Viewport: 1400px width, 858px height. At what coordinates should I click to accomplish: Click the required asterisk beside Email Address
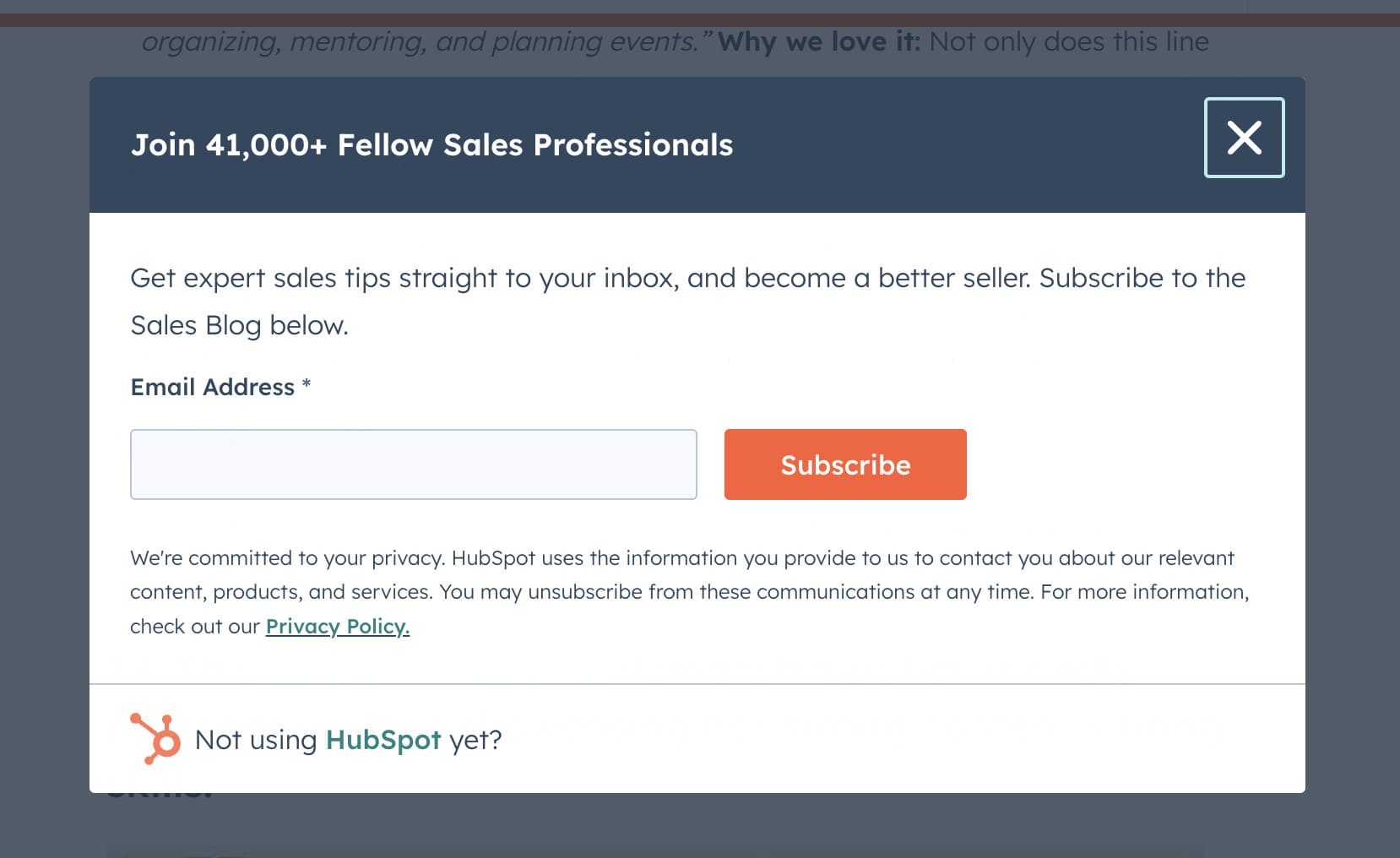point(307,384)
